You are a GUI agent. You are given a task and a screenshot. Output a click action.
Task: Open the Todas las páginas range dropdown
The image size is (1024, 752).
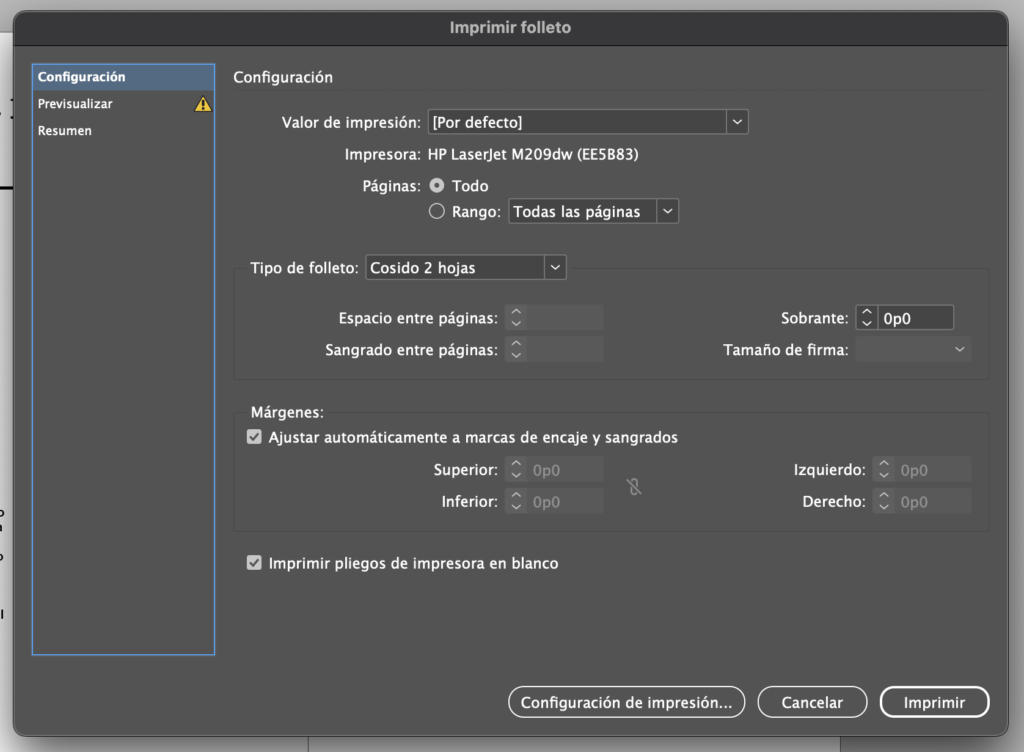tap(594, 212)
